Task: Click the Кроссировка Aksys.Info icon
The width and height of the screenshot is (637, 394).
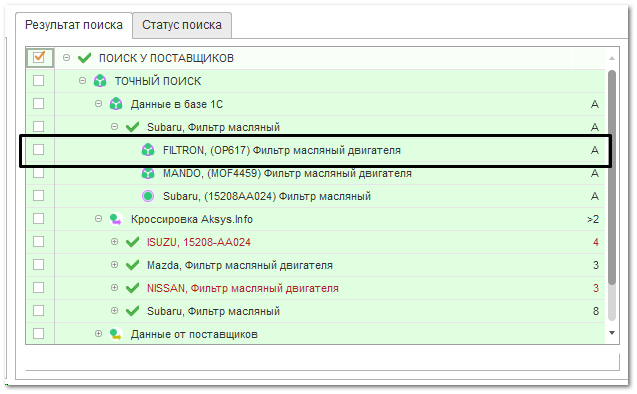Action: click(116, 219)
